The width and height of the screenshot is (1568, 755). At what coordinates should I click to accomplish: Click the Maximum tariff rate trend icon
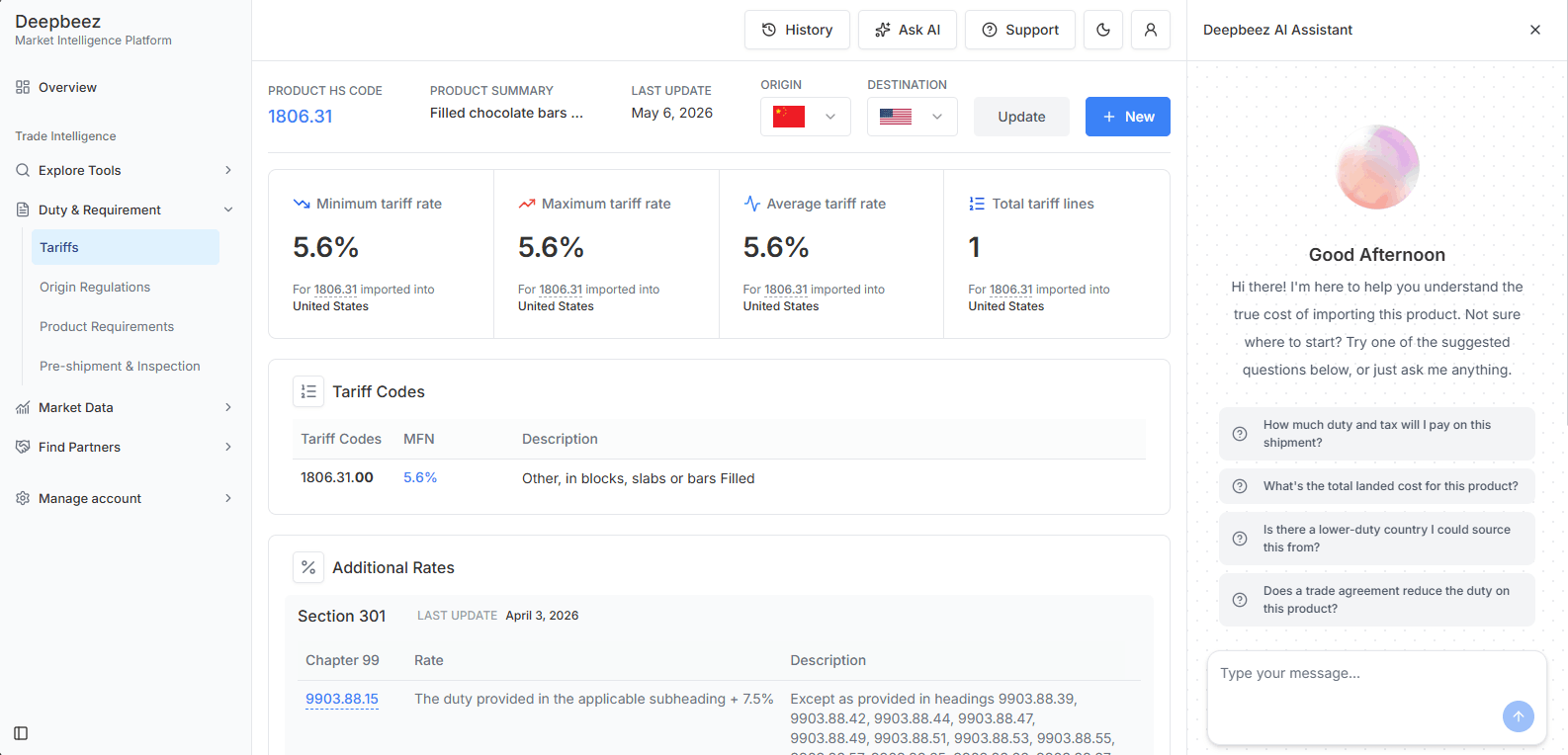coord(527,204)
